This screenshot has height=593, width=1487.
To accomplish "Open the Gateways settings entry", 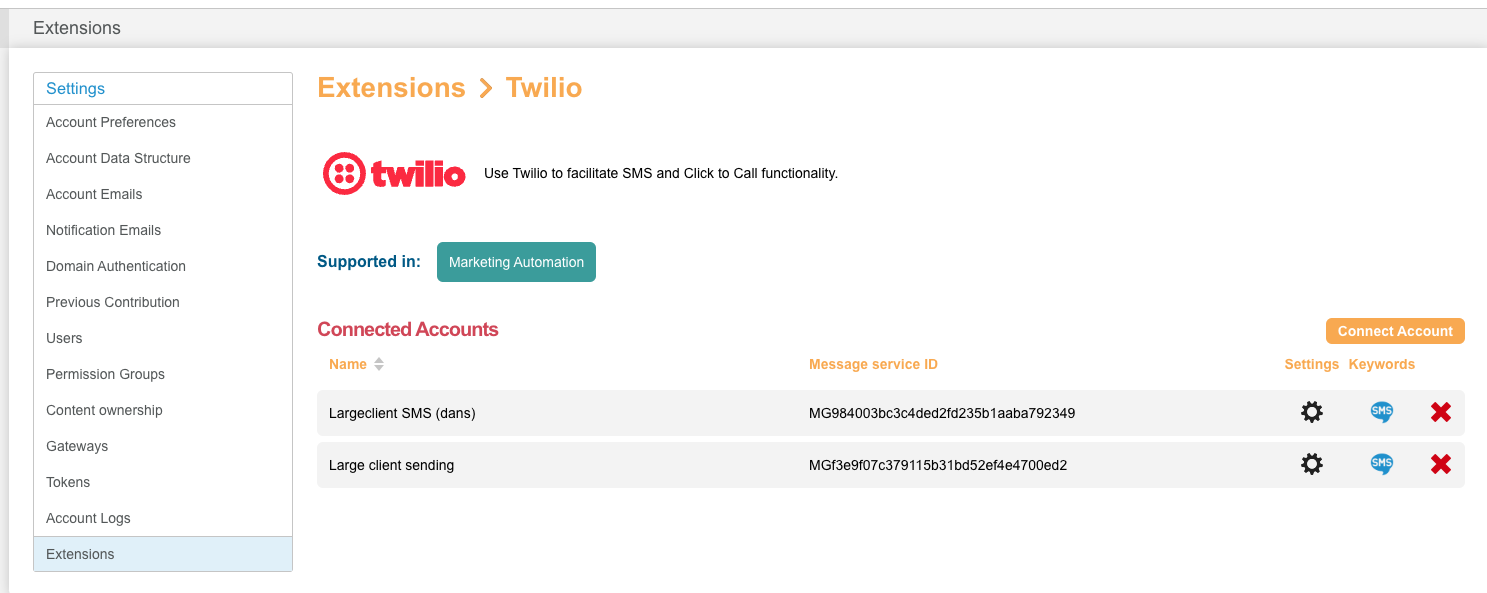I will click(x=77, y=446).
